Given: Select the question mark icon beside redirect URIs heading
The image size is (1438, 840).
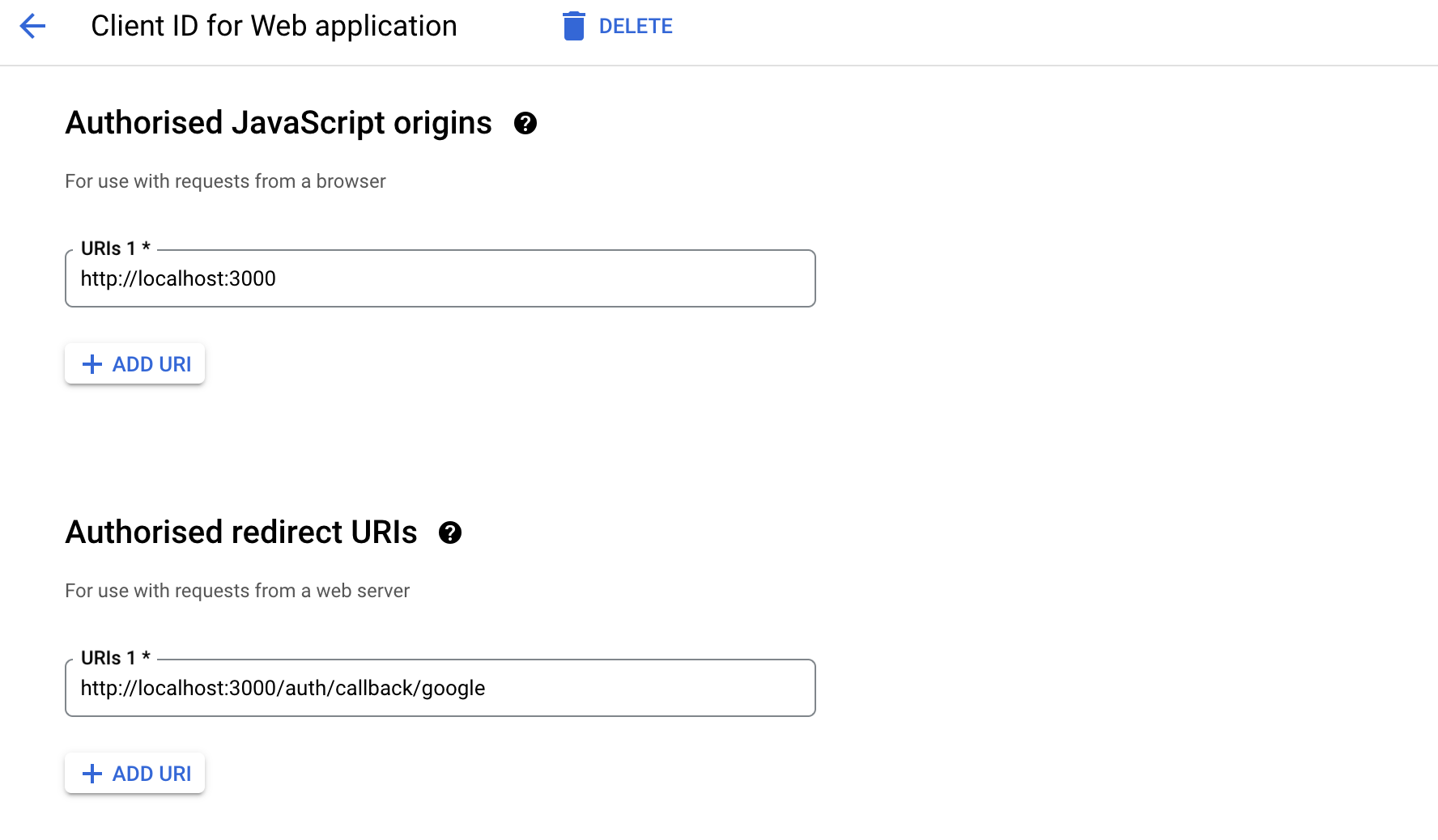Looking at the screenshot, I should (451, 532).
